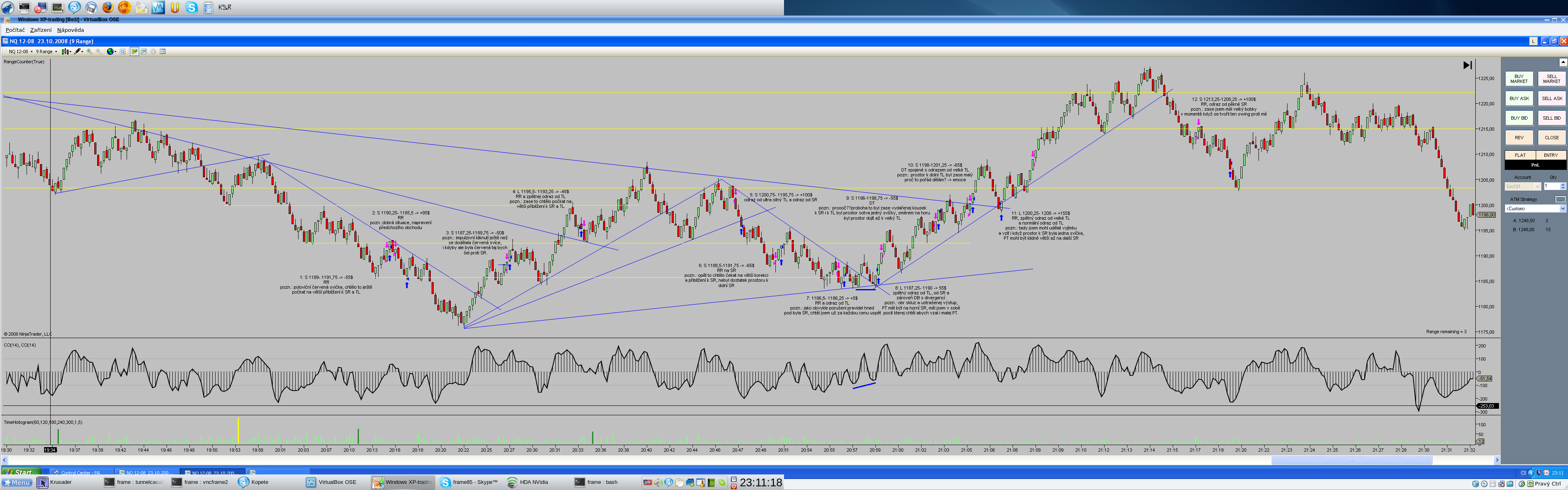Toggle the indicators chart icon
The width and height of the screenshot is (1568, 490).
click(144, 52)
